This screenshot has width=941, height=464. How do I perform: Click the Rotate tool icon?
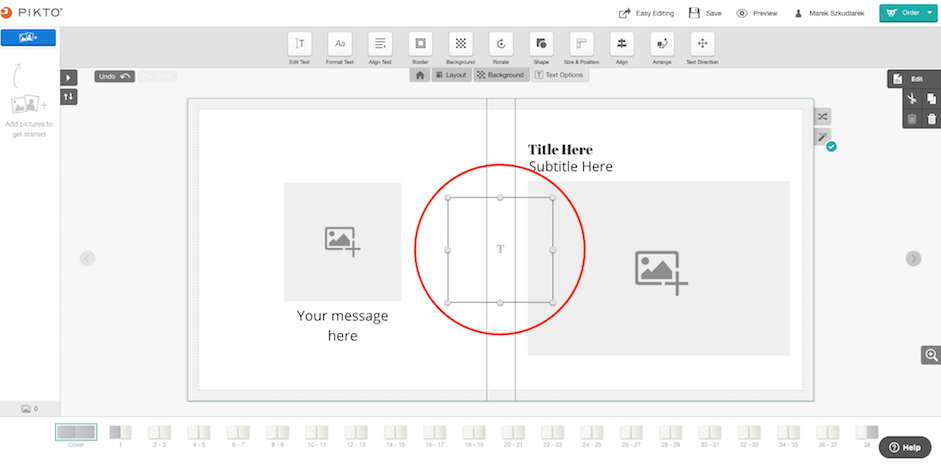(x=501, y=44)
